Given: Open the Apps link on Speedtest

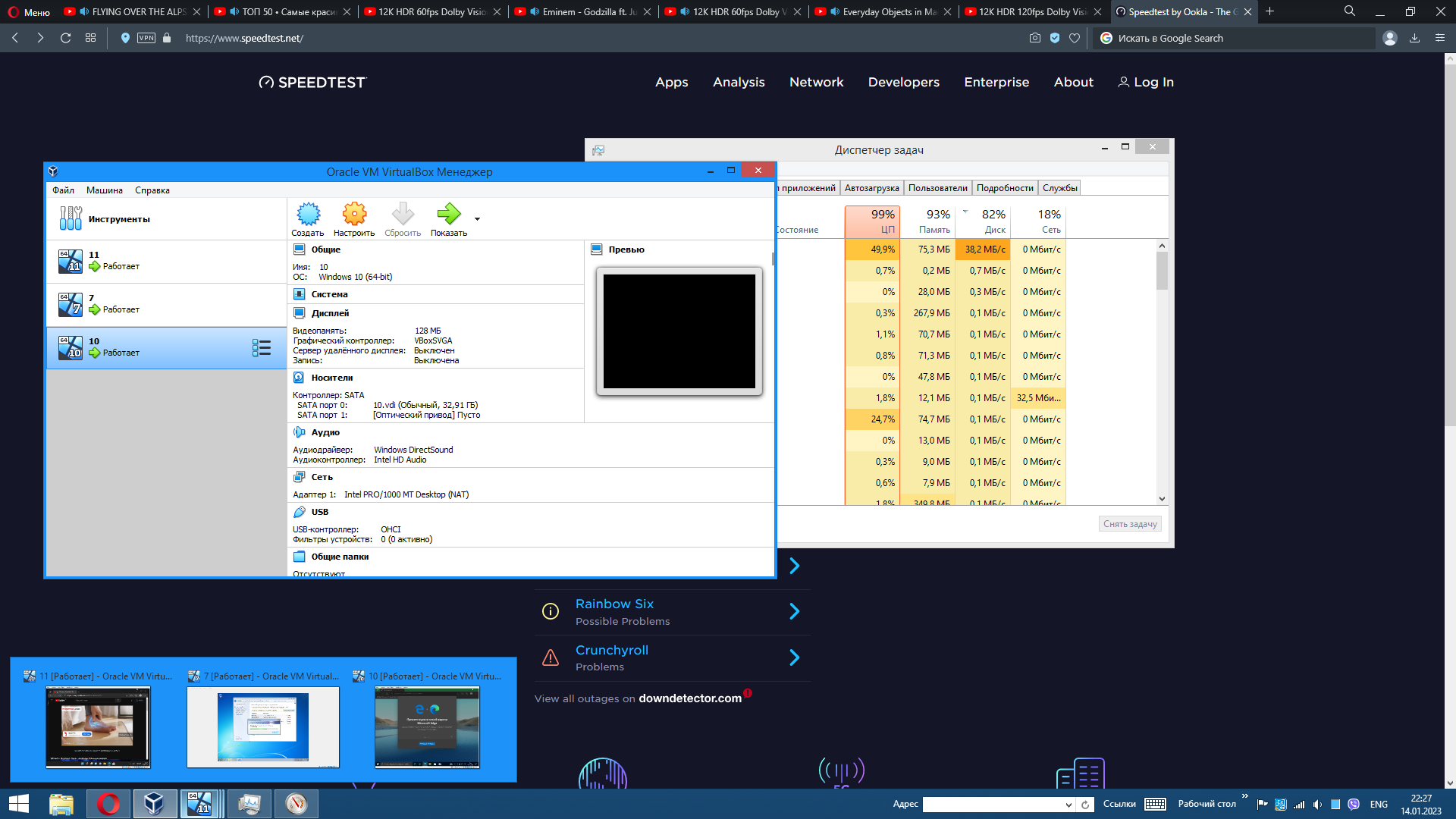Looking at the screenshot, I should point(671,82).
